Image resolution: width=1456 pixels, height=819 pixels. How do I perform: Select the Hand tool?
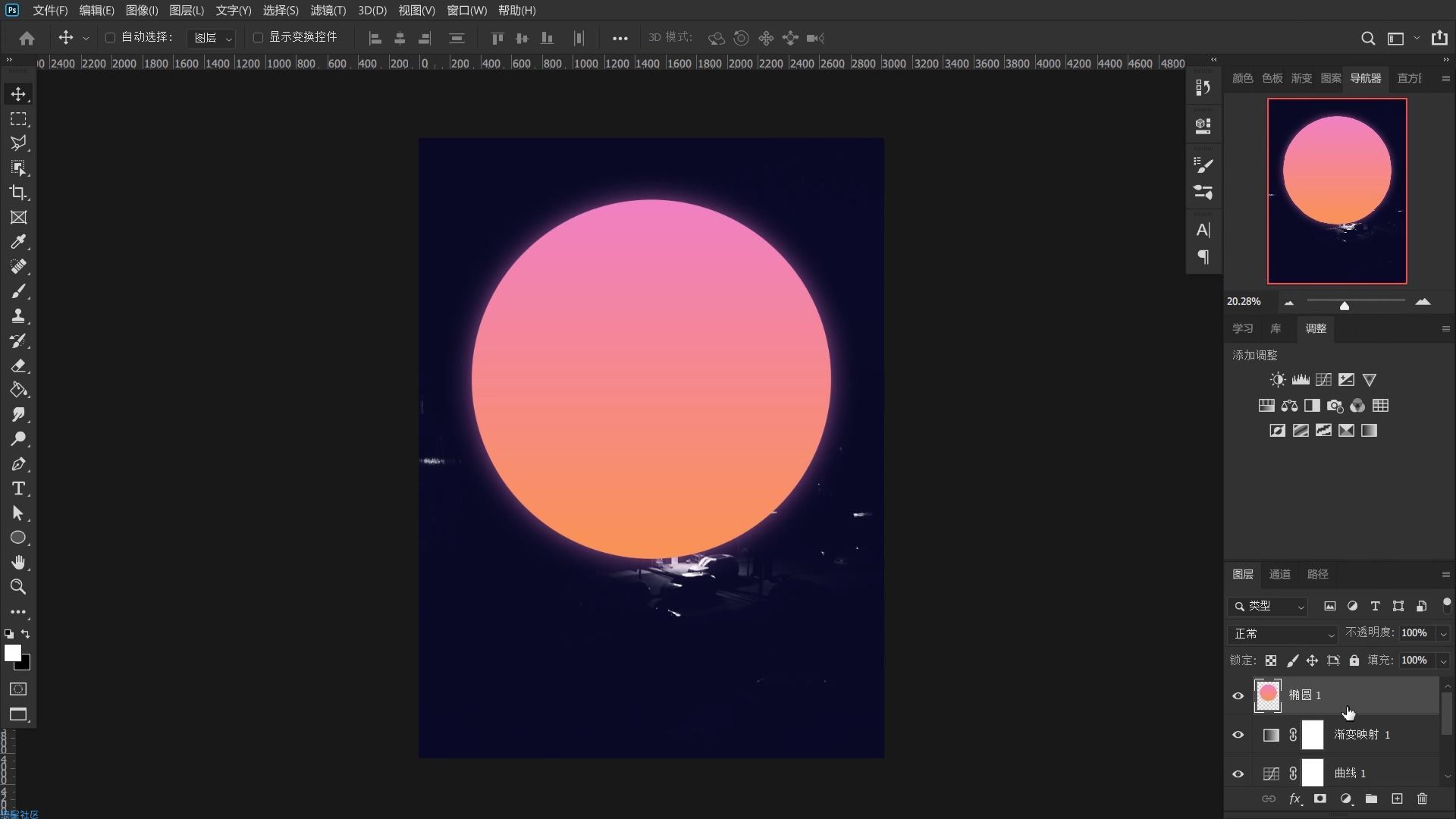[x=18, y=563]
